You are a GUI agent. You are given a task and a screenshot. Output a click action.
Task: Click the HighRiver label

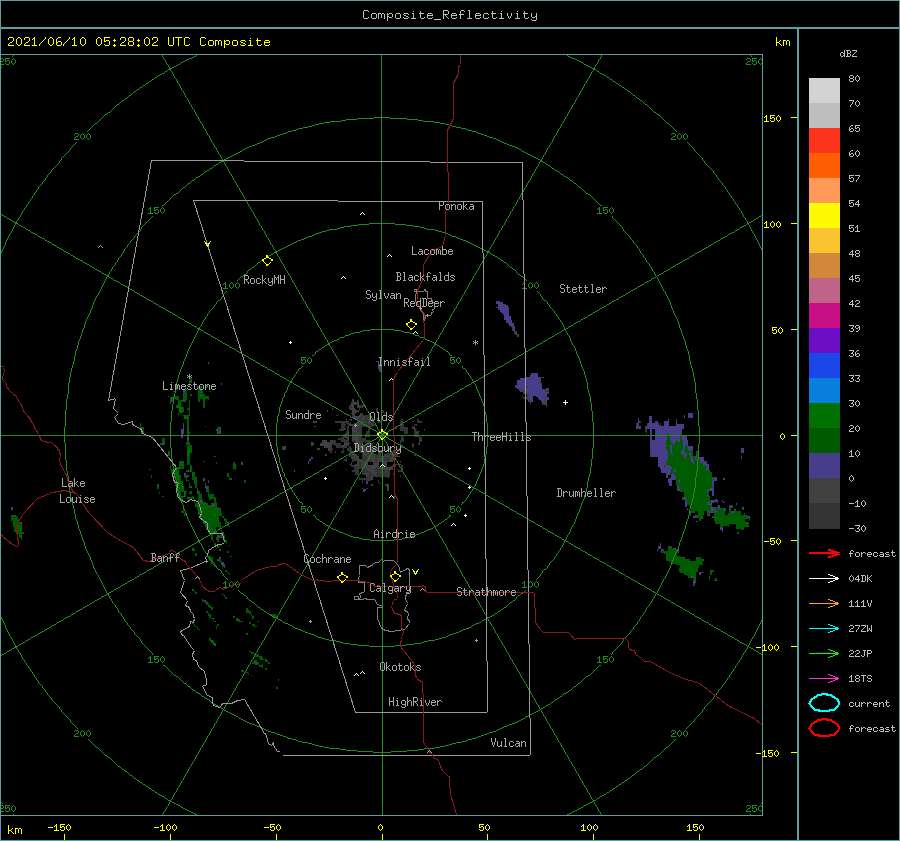coord(415,702)
